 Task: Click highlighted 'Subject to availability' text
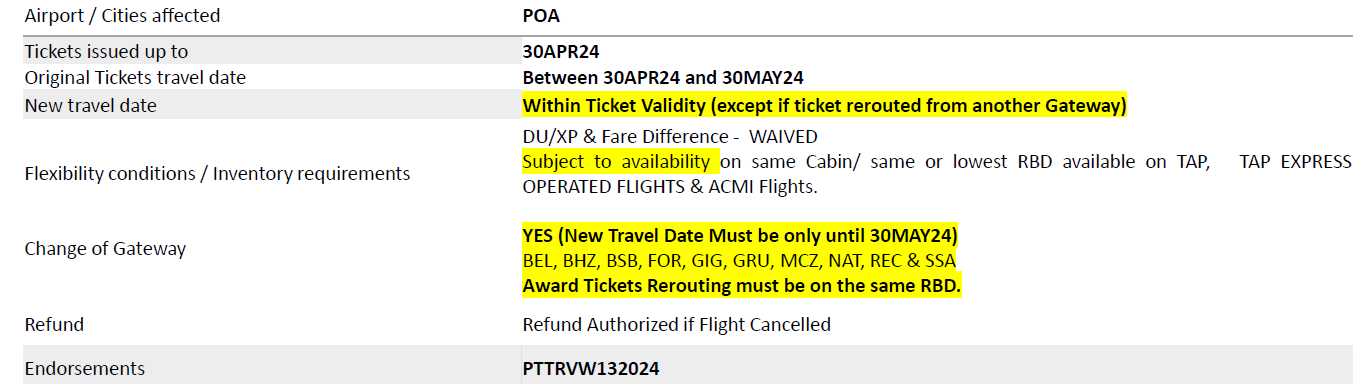point(616,161)
